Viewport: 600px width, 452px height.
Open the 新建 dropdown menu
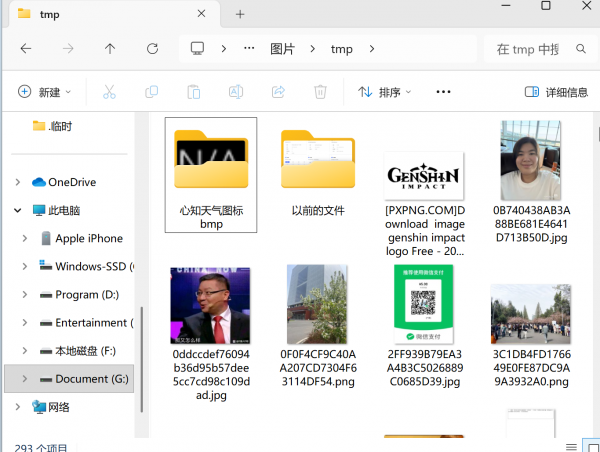point(45,92)
